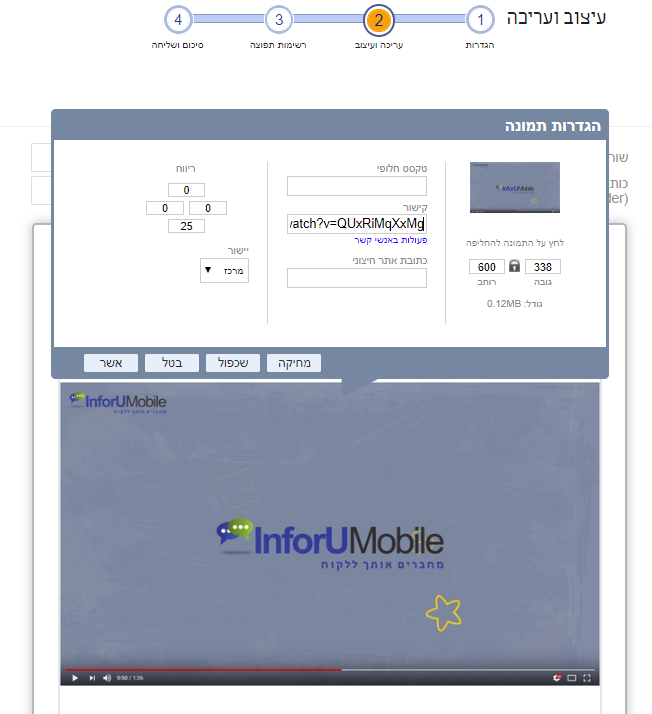Click the small InforUMobile logo in image corner
Image resolution: width=652 pixels, height=714 pixels.
pyautogui.click(x=118, y=403)
